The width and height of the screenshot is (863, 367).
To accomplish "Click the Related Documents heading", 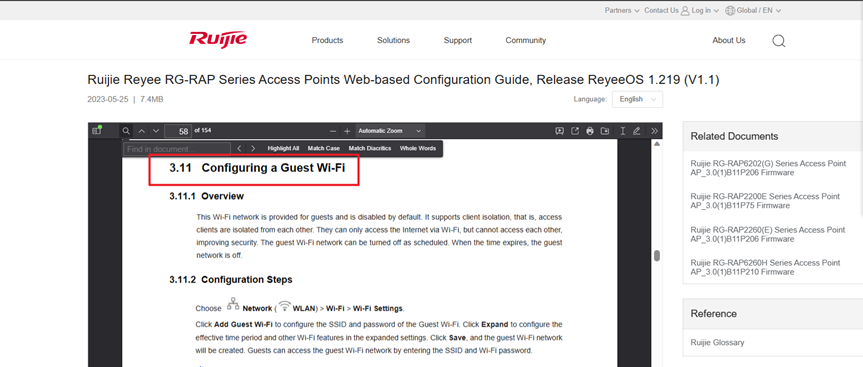I will (x=734, y=136).
